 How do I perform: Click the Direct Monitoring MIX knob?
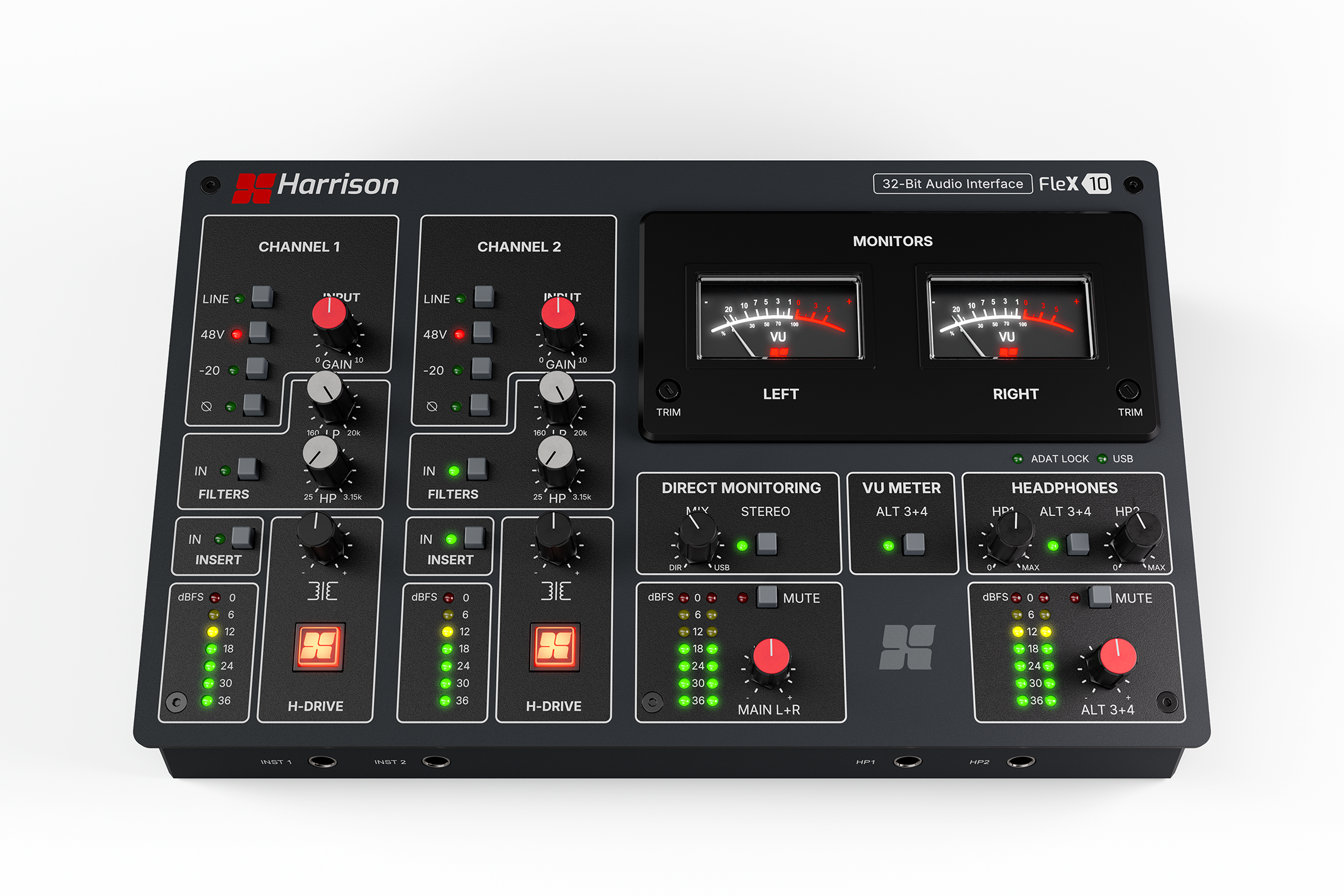click(x=698, y=537)
